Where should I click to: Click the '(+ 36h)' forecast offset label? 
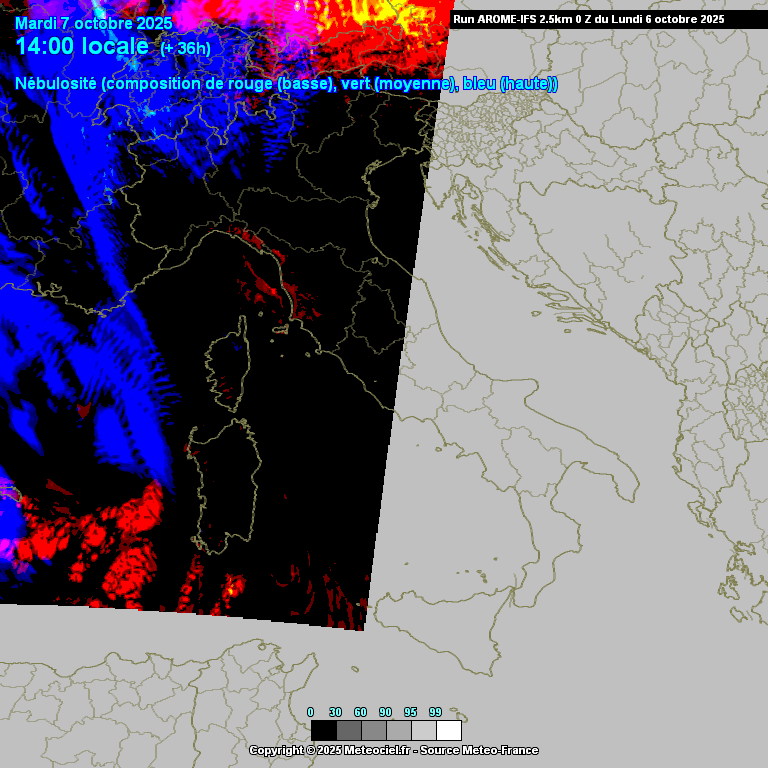coord(185,49)
